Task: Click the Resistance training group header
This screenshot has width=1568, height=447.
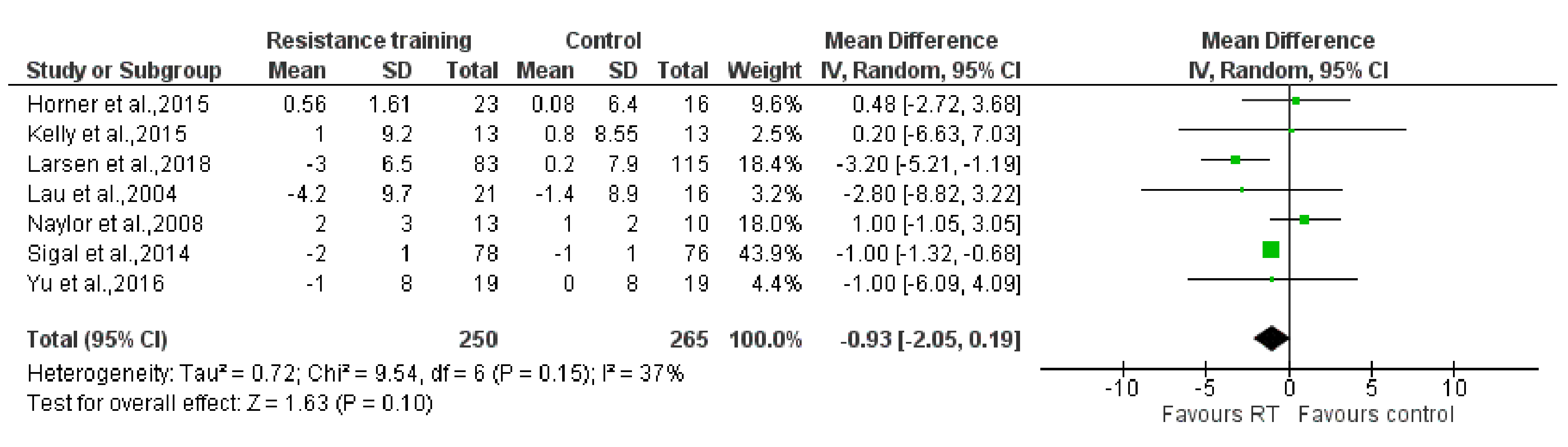Action: coord(369,41)
